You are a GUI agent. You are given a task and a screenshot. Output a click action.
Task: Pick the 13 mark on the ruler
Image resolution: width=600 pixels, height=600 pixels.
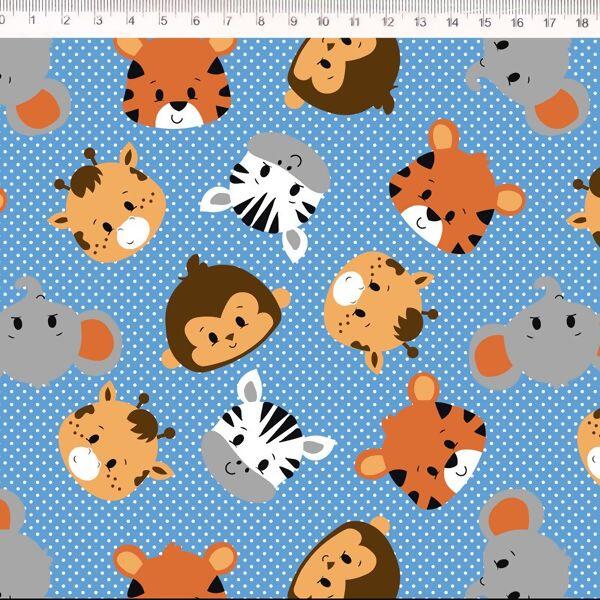[x=420, y=22]
